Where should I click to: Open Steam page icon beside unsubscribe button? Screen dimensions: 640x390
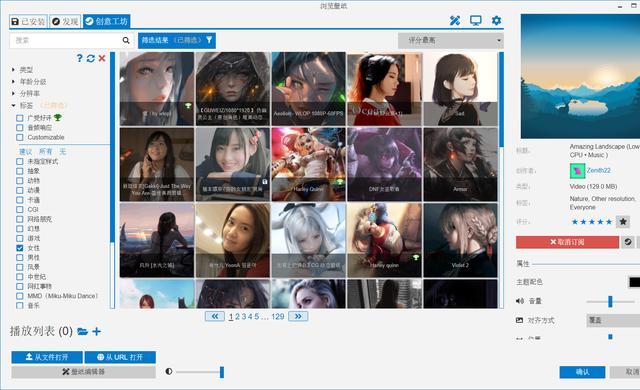pos(628,242)
